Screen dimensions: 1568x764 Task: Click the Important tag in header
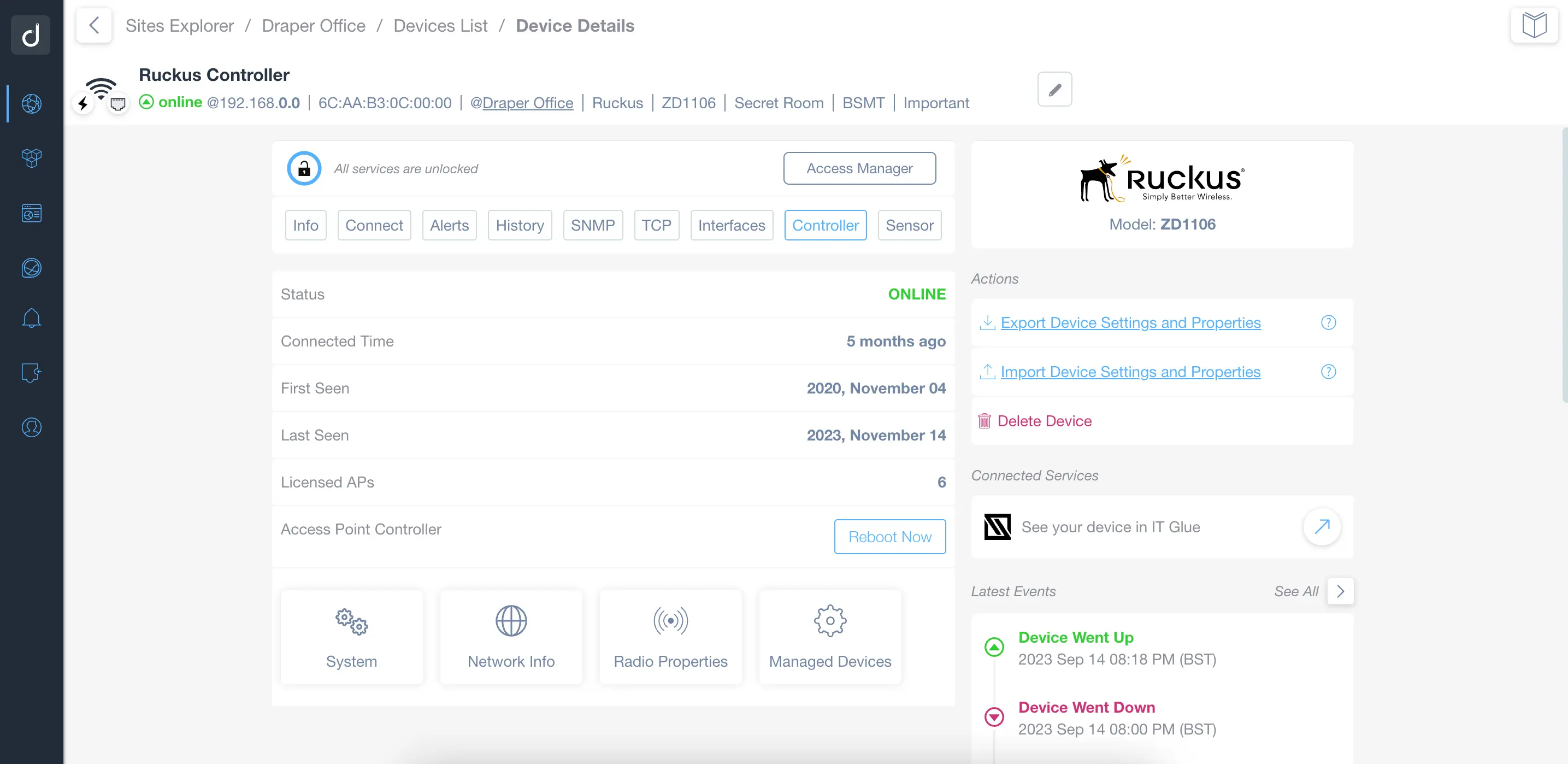tap(935, 103)
